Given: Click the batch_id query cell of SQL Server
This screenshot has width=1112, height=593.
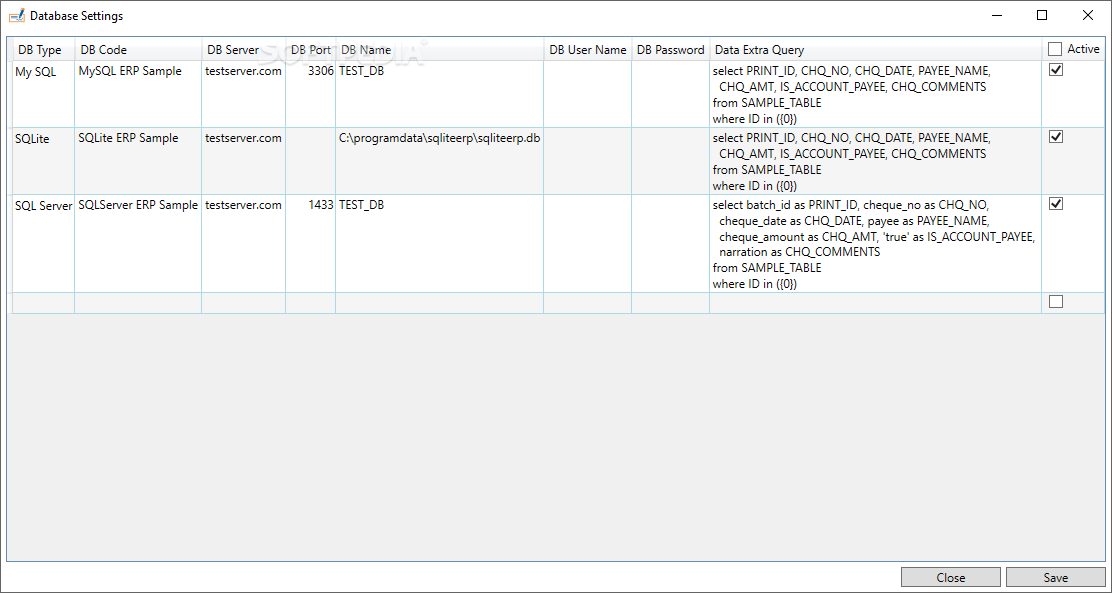Looking at the screenshot, I should [x=876, y=243].
